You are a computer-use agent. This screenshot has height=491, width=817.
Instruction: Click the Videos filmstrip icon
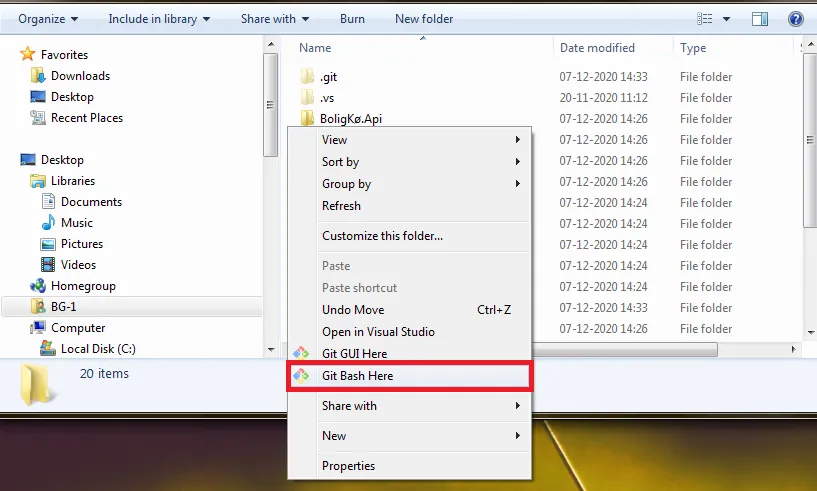48,264
